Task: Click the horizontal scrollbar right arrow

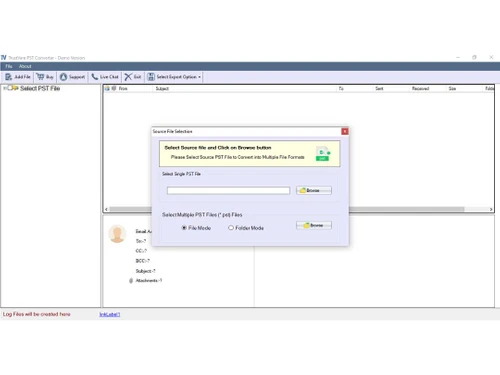Action: [491, 209]
